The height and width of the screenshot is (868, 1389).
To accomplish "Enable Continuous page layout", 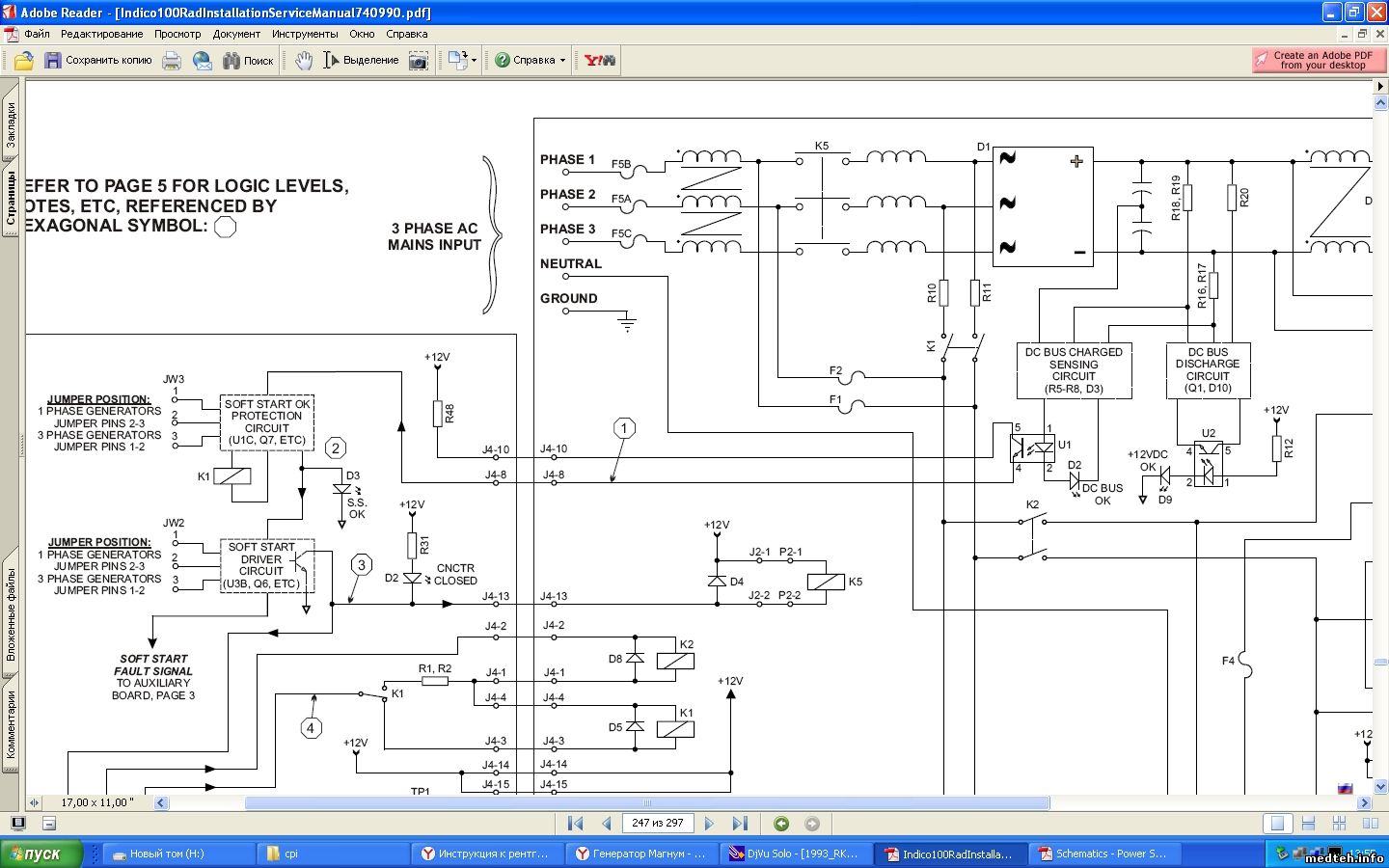I will 1308,824.
